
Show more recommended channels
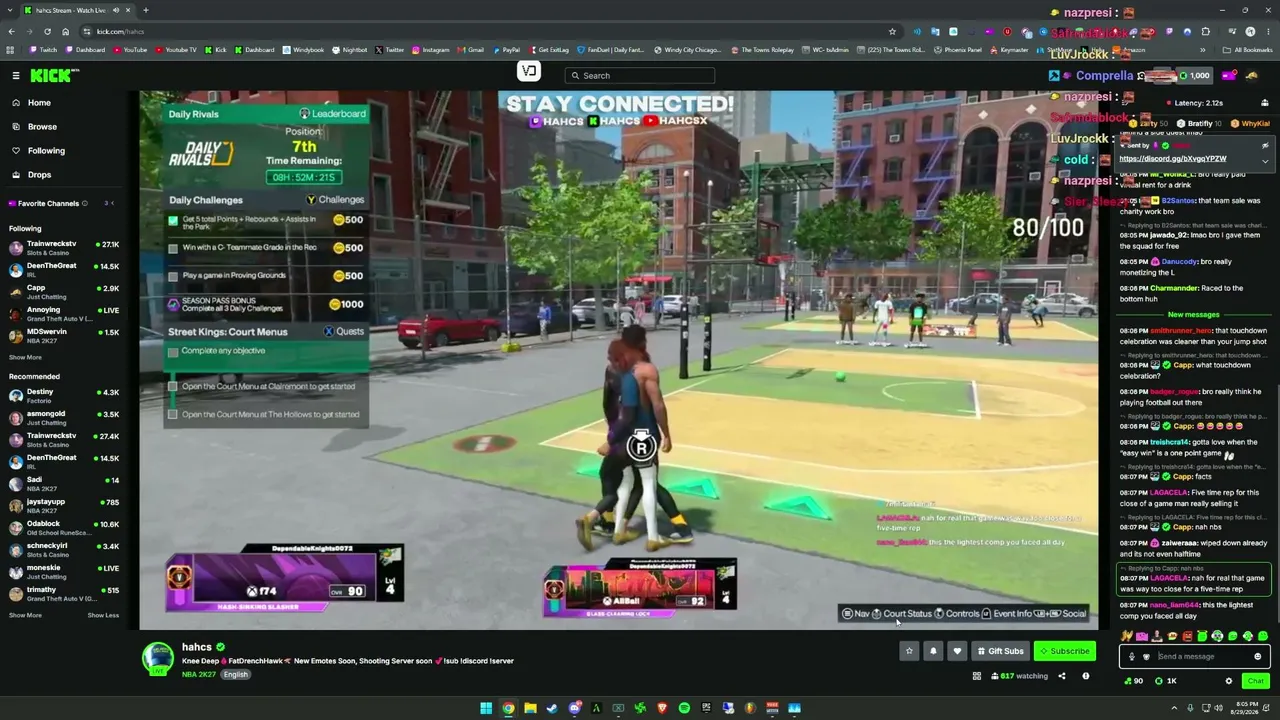point(25,615)
